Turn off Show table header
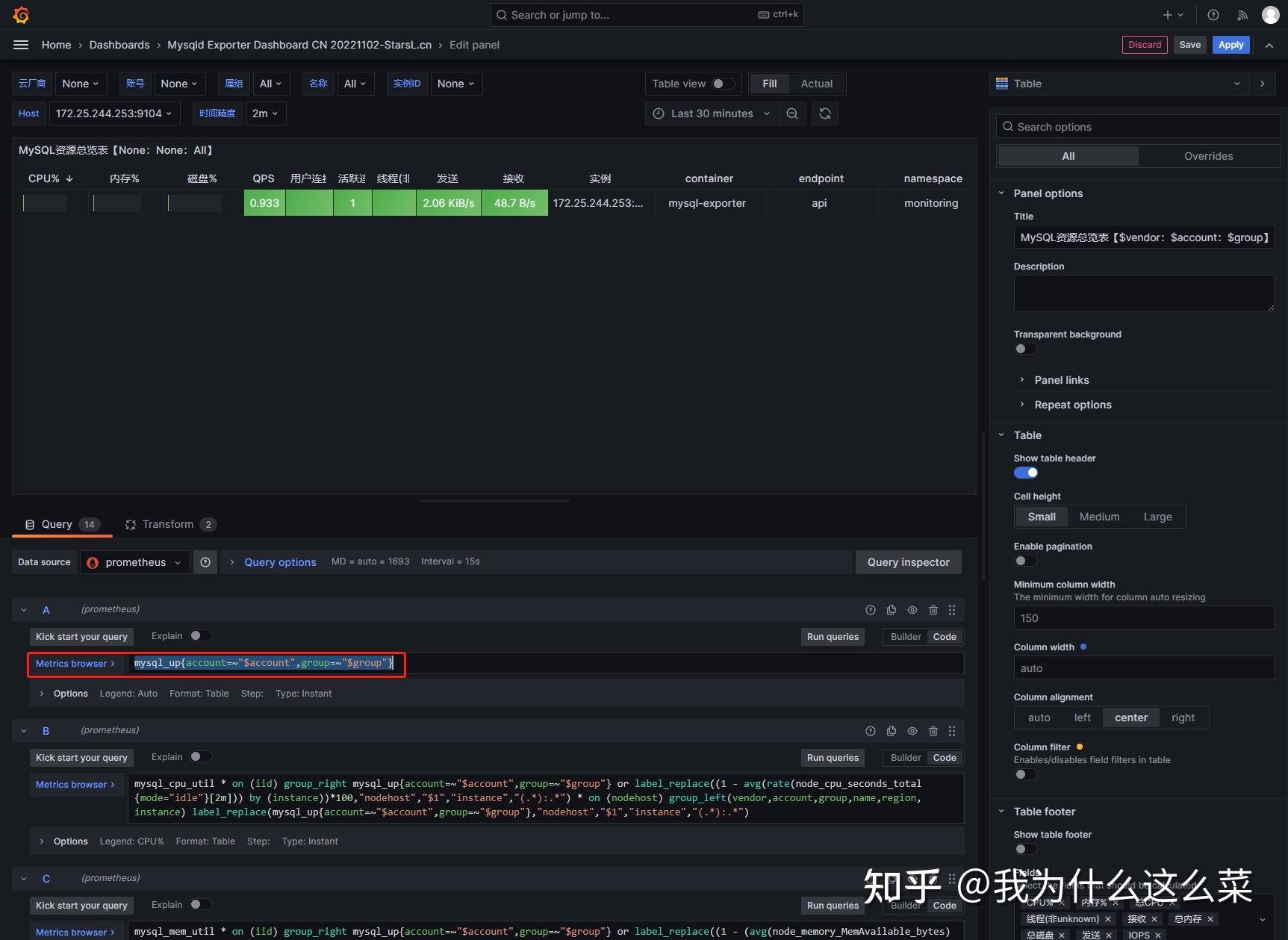This screenshot has height=940, width=1288. (1025, 473)
